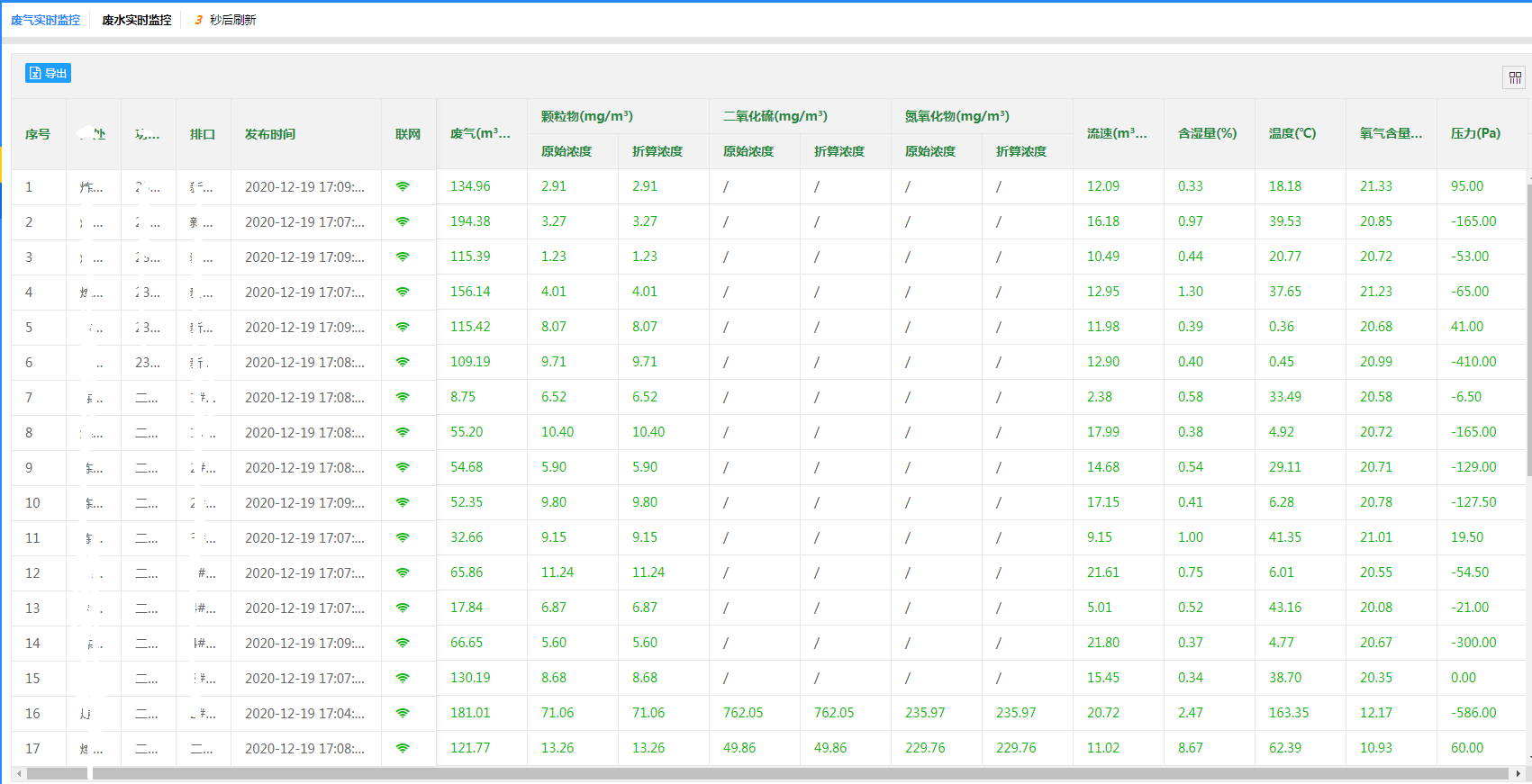
Task: Click the 导出 export button
Action: coord(48,73)
